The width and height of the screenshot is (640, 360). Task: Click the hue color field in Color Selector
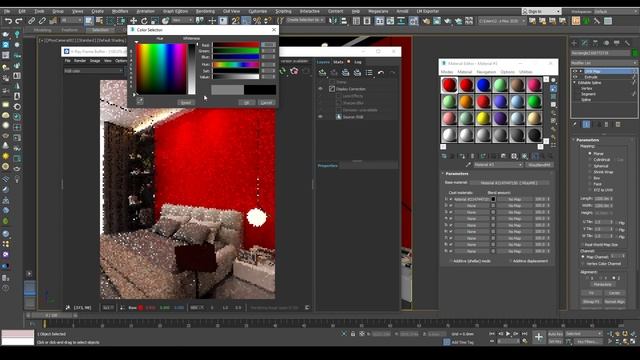[x=161, y=69]
